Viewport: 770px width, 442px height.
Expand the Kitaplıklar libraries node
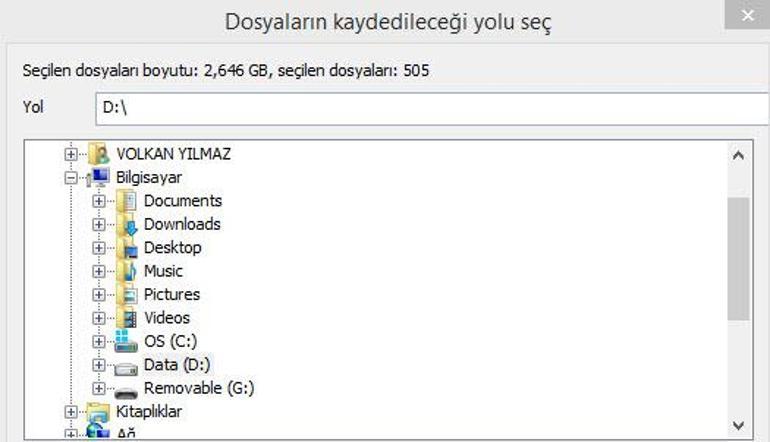point(70,412)
